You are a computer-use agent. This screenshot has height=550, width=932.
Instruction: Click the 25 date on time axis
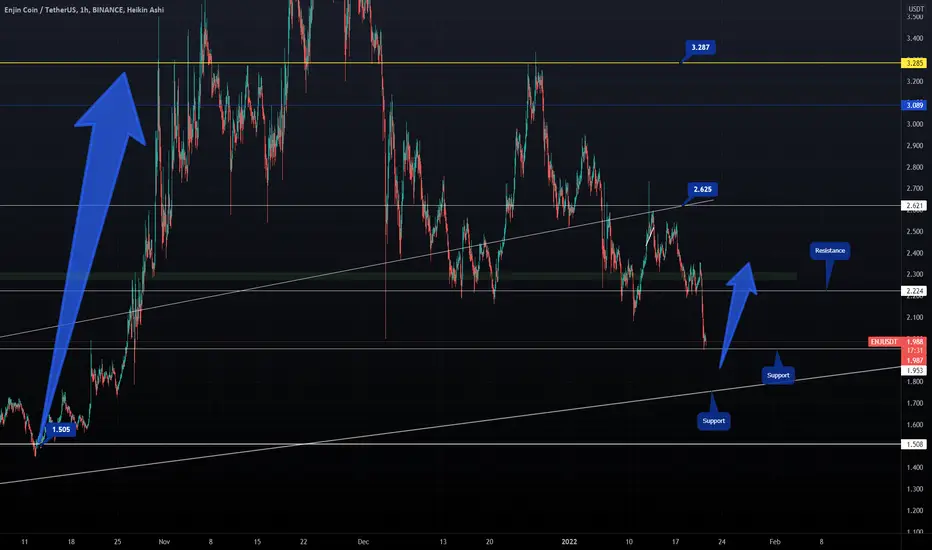[118, 542]
